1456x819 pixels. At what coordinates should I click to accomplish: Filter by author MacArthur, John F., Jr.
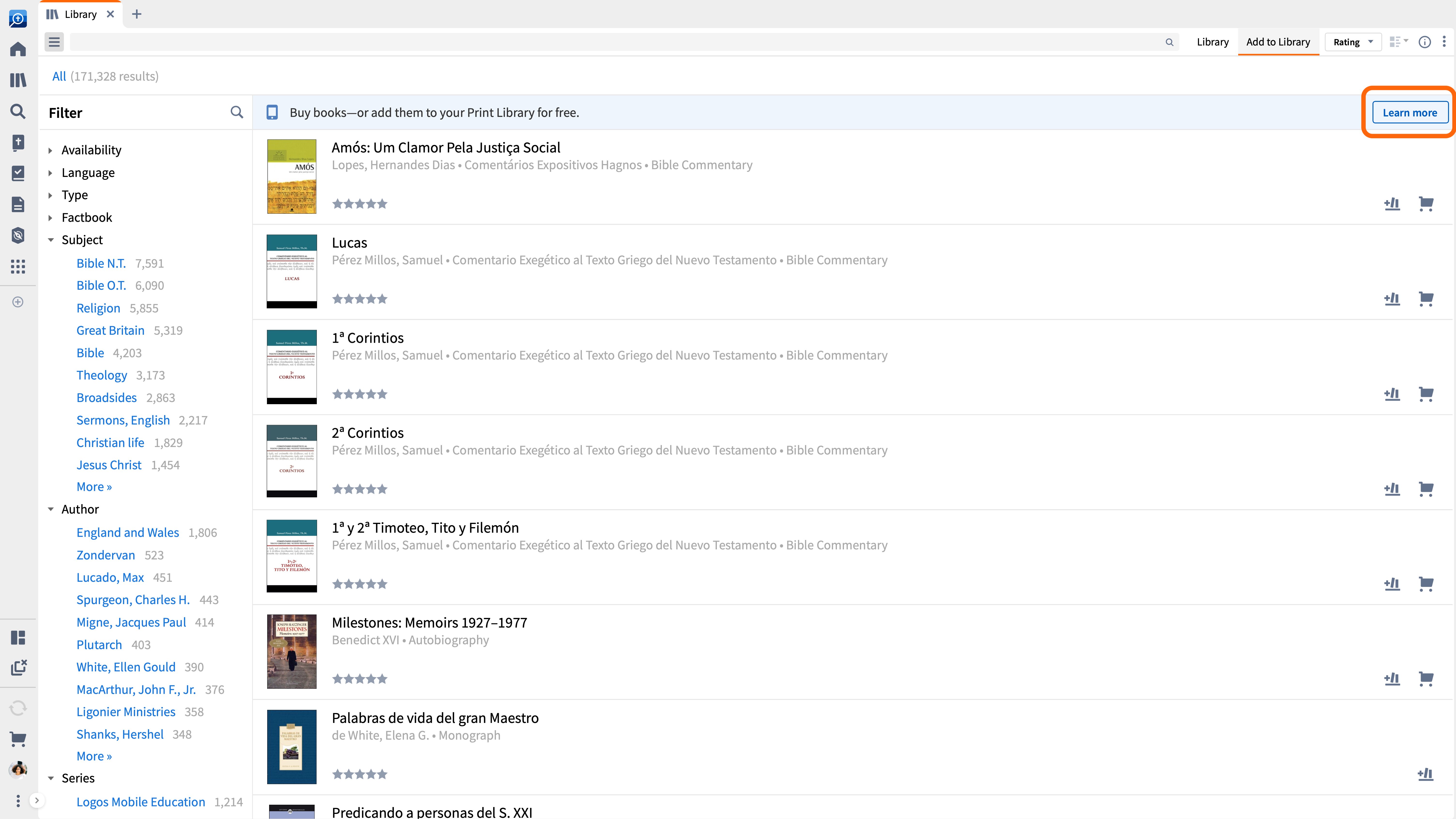point(136,690)
